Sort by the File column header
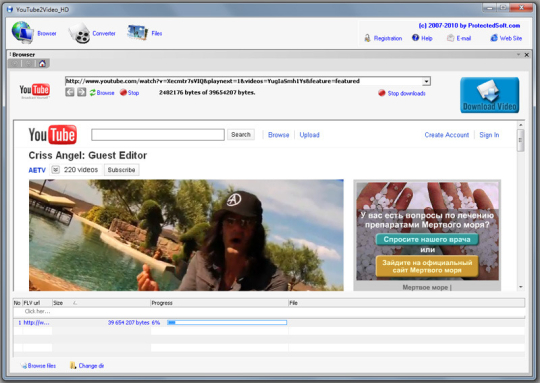Viewport: 540px width, 383px height. [x=406, y=303]
